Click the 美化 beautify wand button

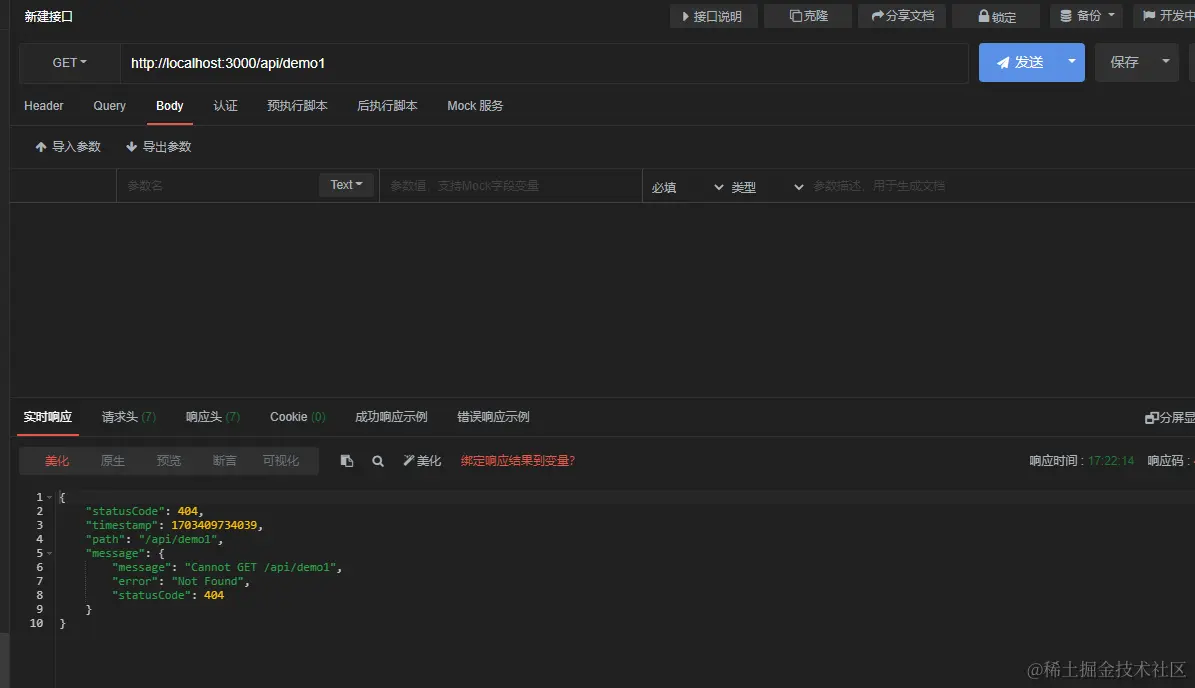[422, 461]
